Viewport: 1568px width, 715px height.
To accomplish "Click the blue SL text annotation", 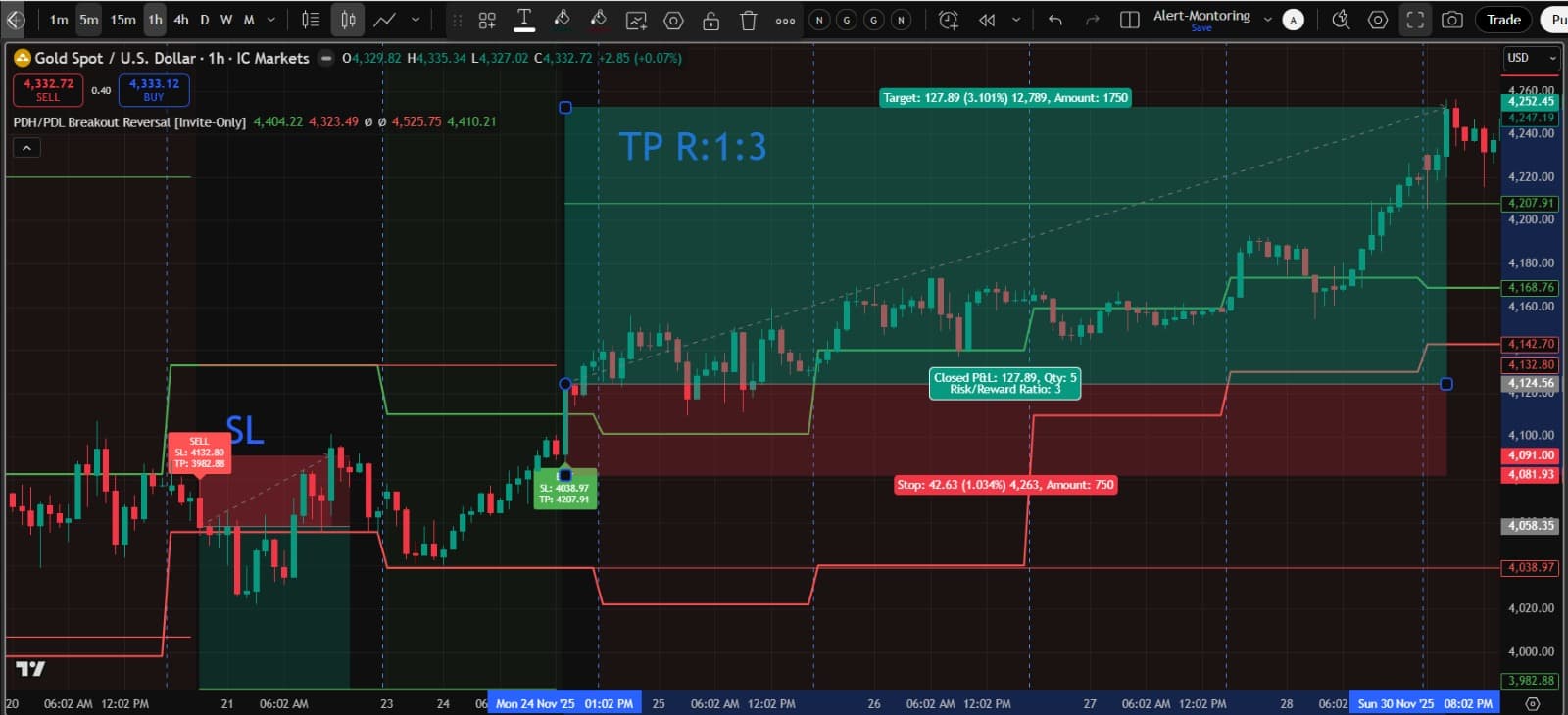I will pyautogui.click(x=245, y=430).
